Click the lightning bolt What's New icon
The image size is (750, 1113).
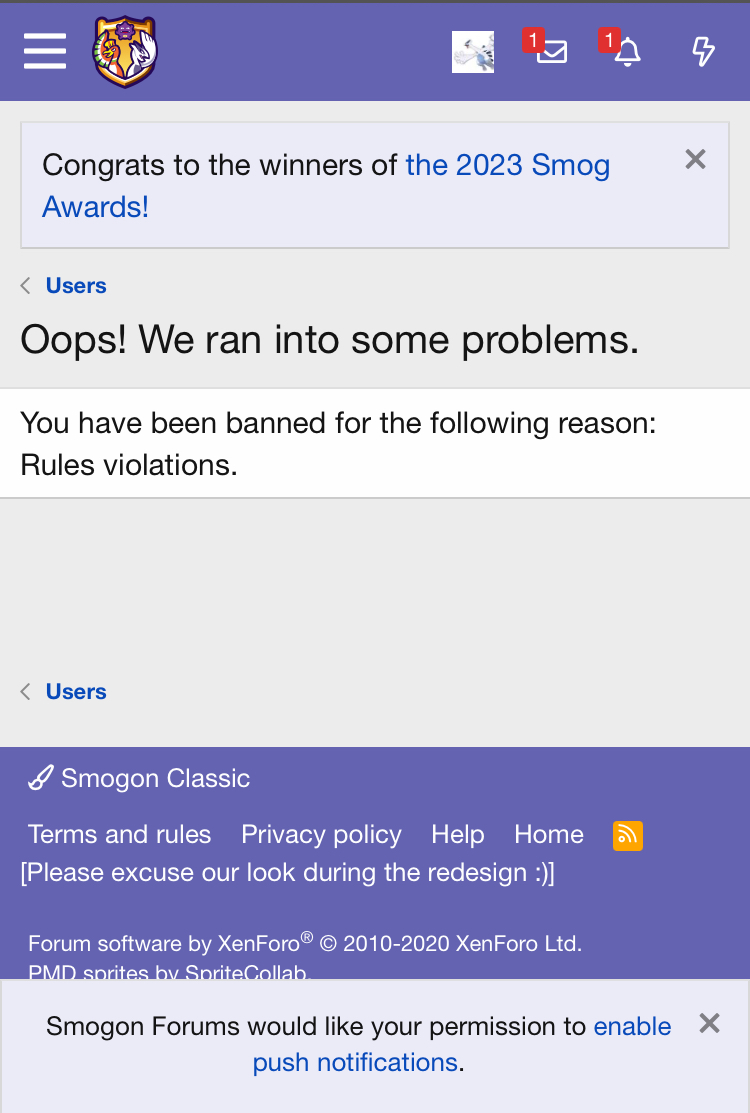pyautogui.click(x=704, y=52)
